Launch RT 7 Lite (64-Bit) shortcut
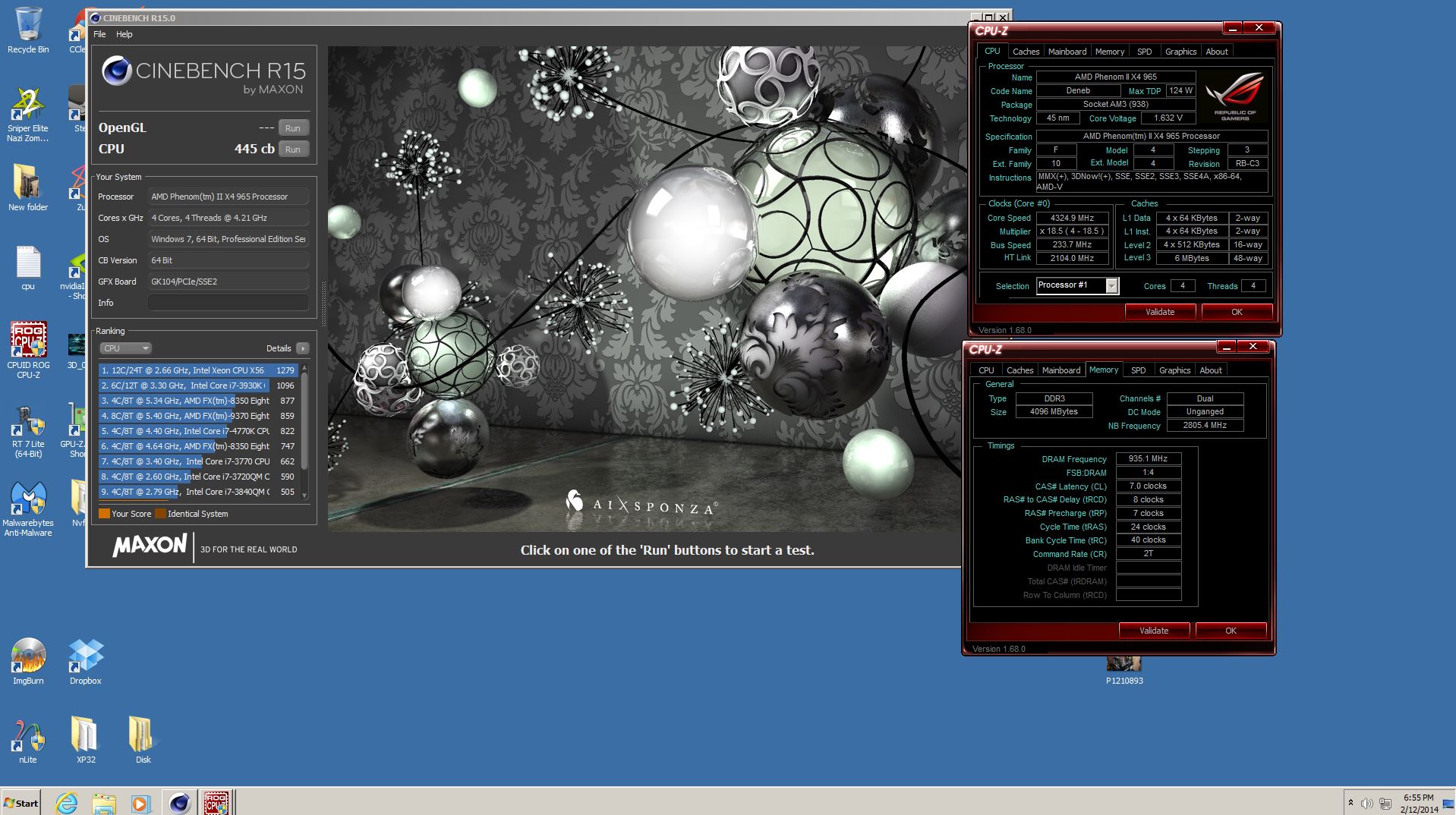This screenshot has height=815, width=1456. [x=28, y=431]
